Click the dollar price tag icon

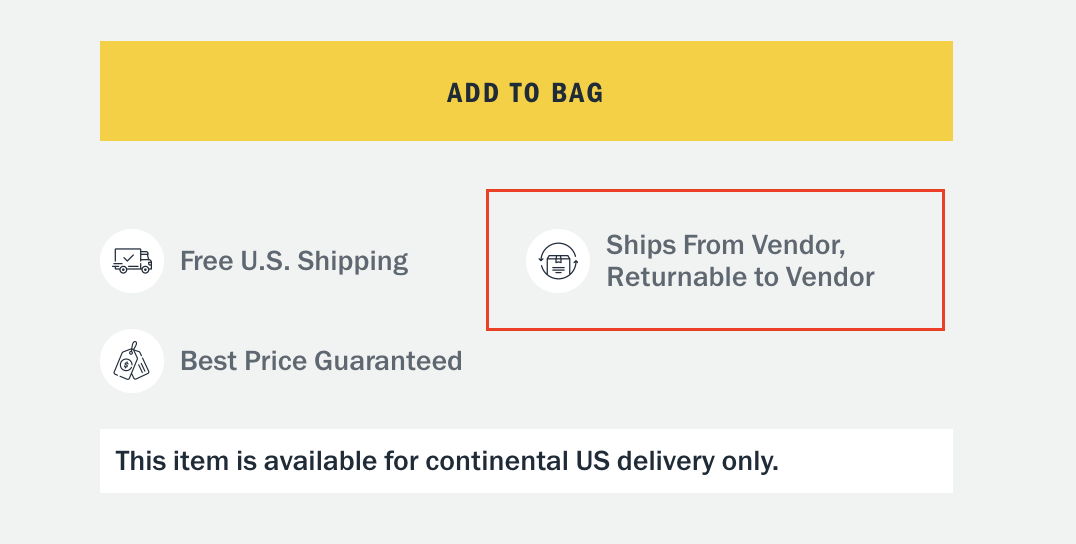tap(131, 361)
